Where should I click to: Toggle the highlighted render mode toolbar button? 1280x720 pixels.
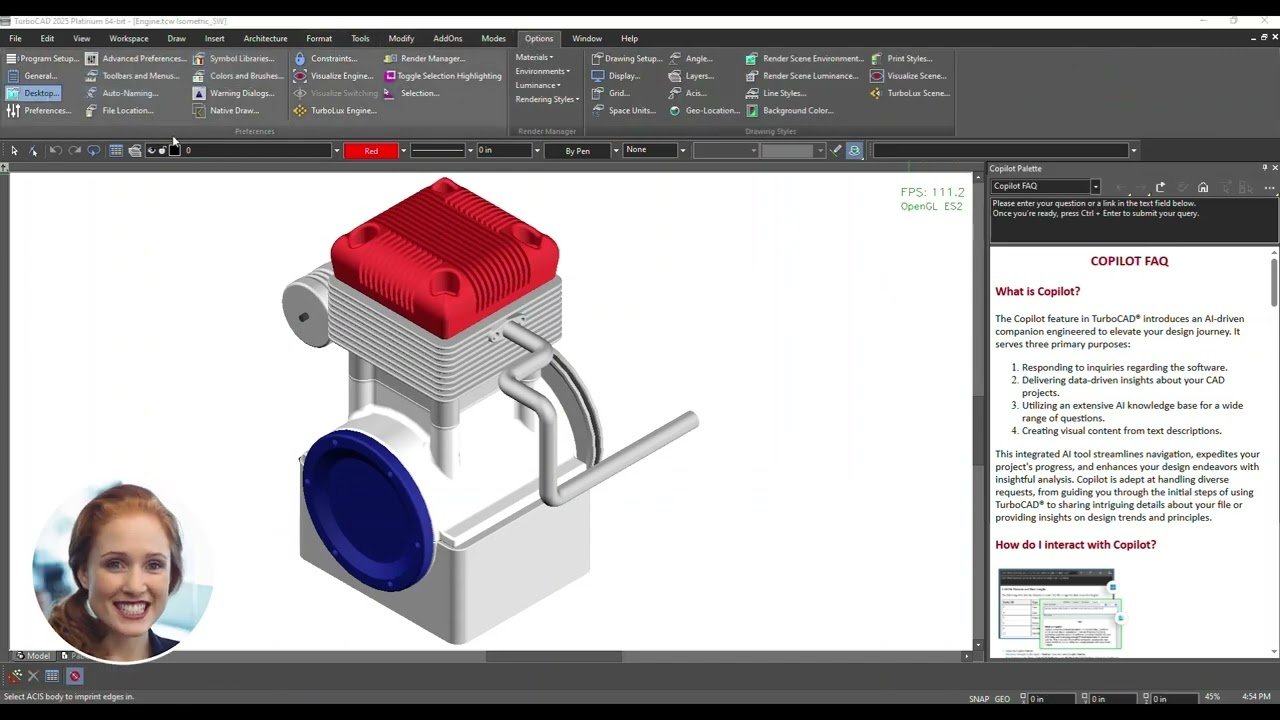tap(855, 150)
